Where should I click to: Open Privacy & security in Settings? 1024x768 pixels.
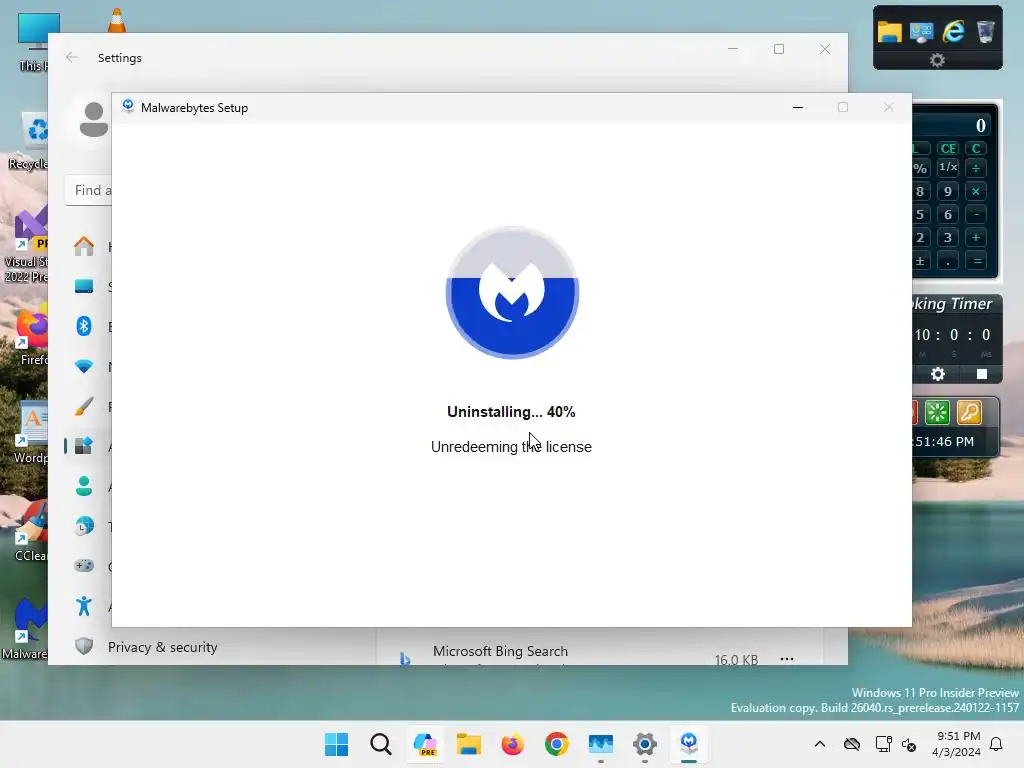point(163,647)
